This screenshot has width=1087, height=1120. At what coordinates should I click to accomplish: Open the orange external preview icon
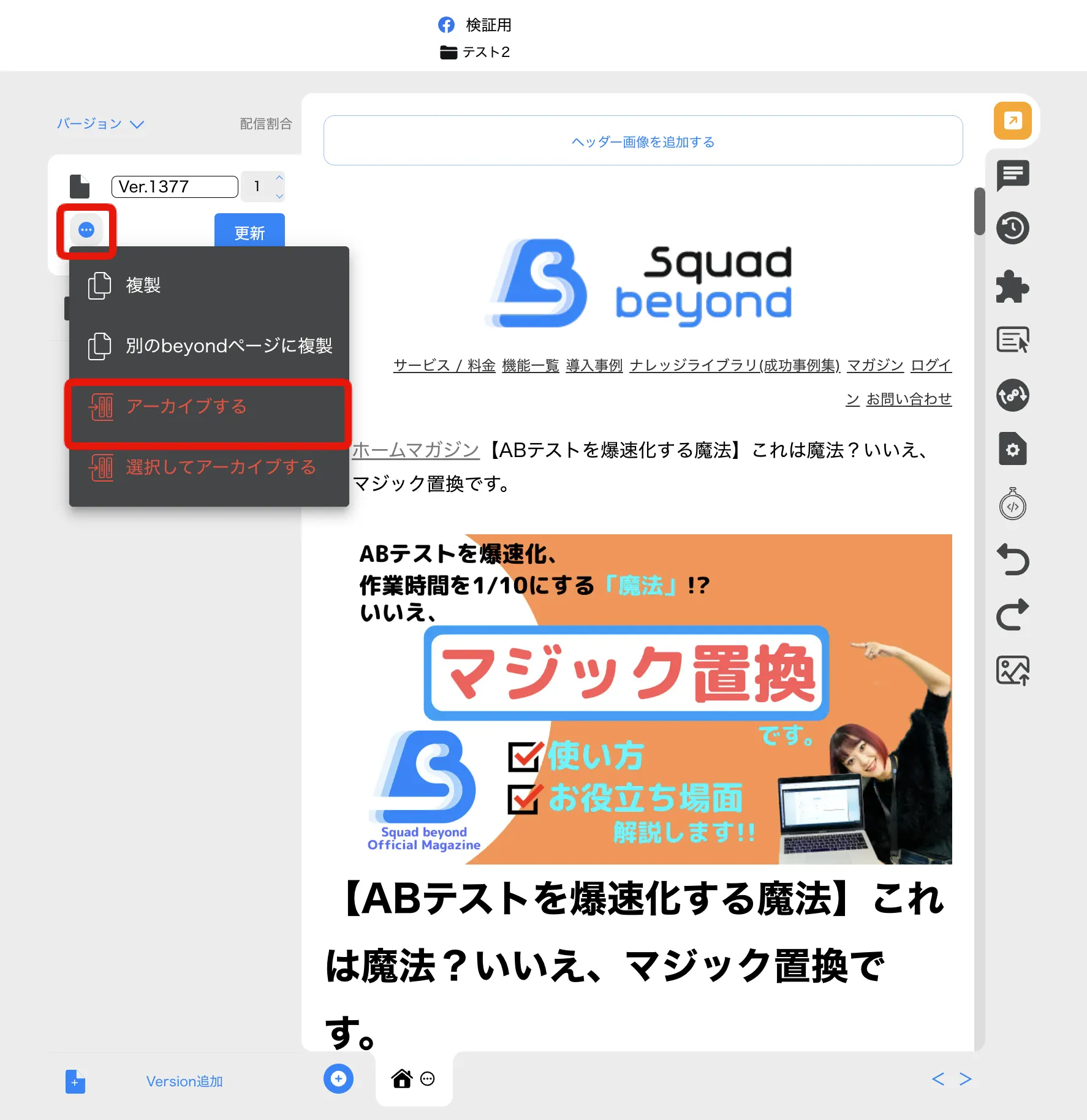pos(1012,121)
